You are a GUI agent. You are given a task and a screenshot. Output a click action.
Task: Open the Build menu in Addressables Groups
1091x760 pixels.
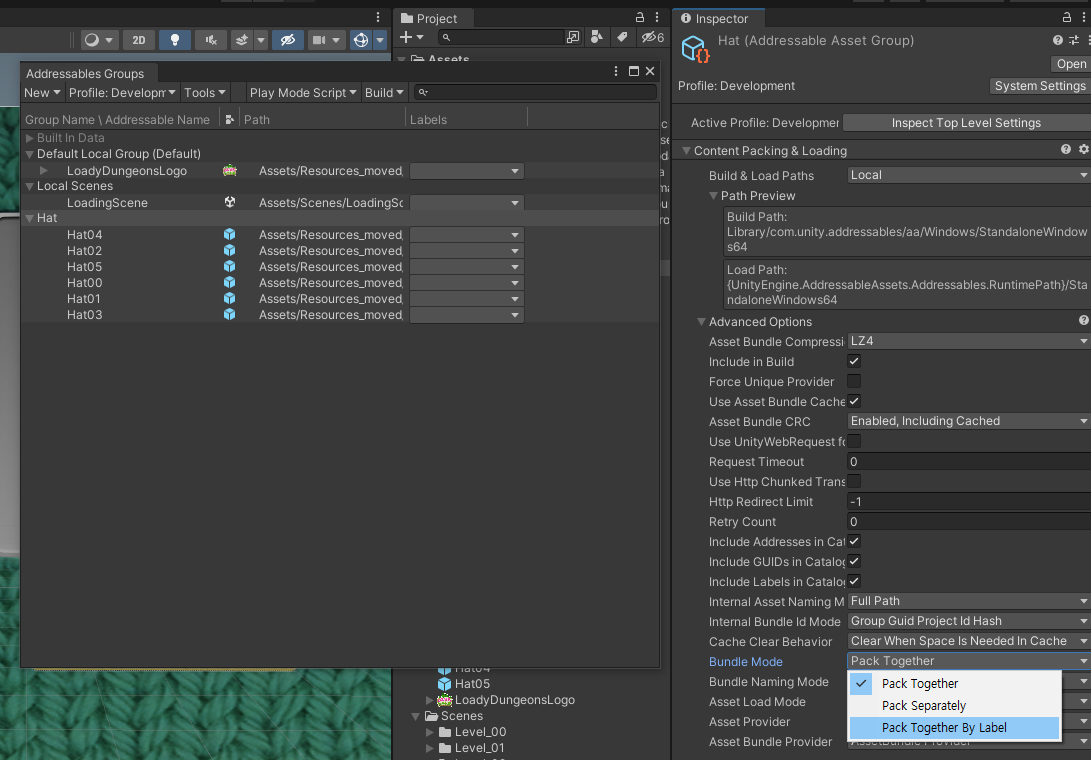point(384,93)
